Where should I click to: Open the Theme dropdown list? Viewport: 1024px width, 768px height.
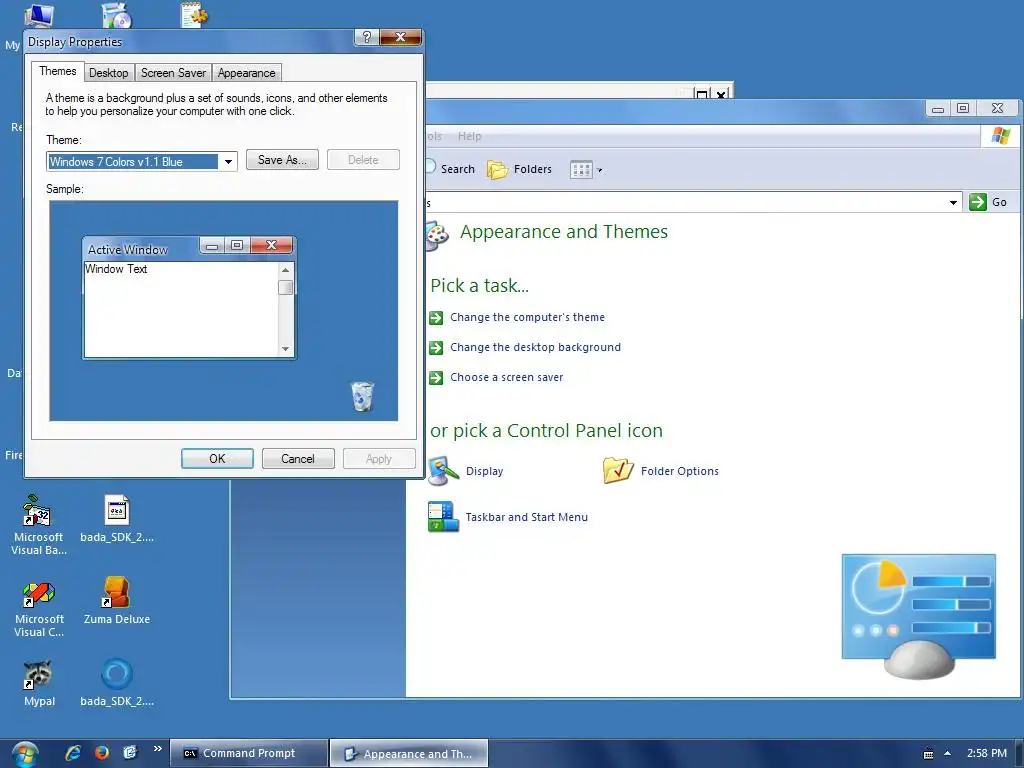[228, 161]
